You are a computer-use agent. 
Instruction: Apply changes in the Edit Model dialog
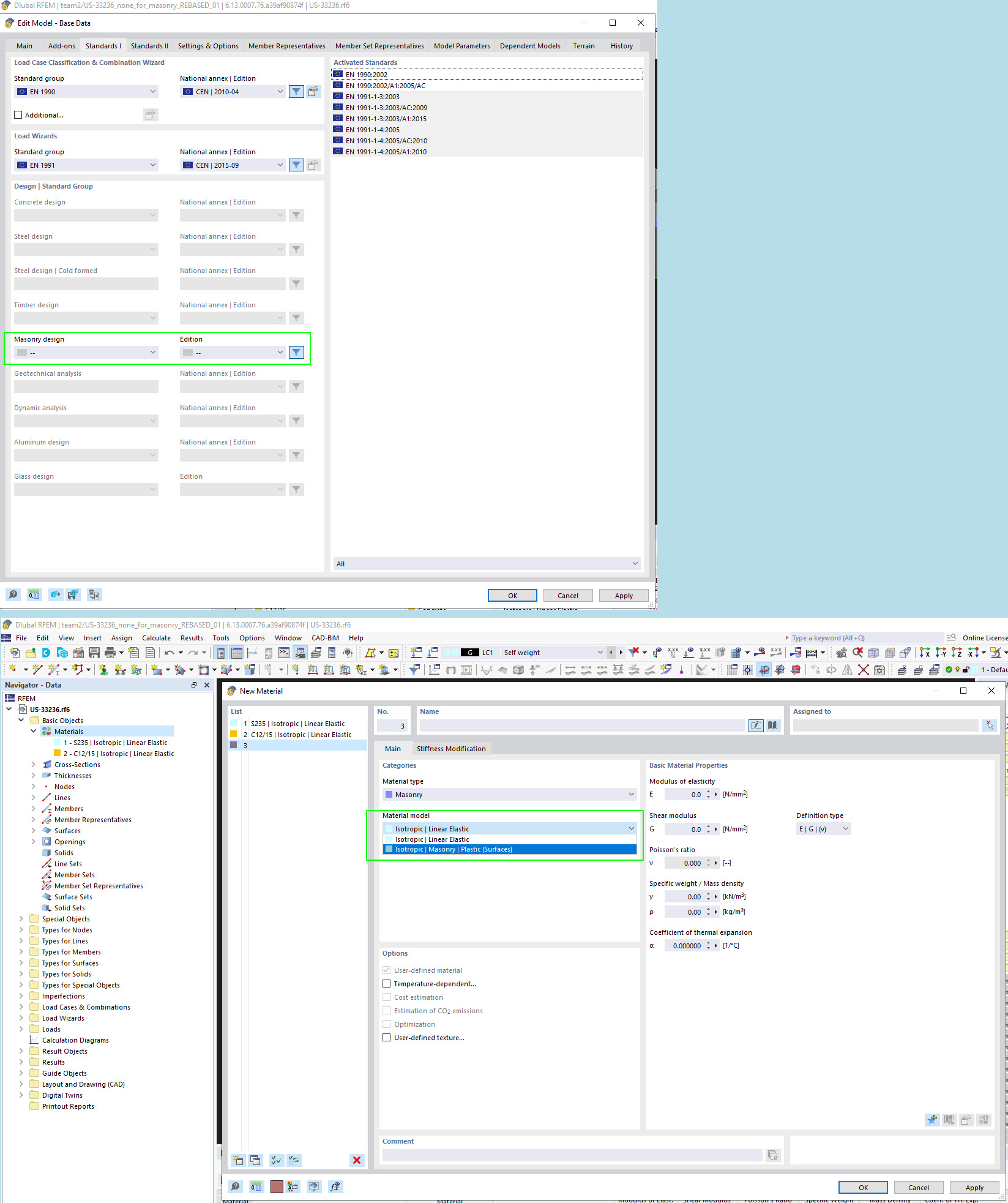coord(623,594)
